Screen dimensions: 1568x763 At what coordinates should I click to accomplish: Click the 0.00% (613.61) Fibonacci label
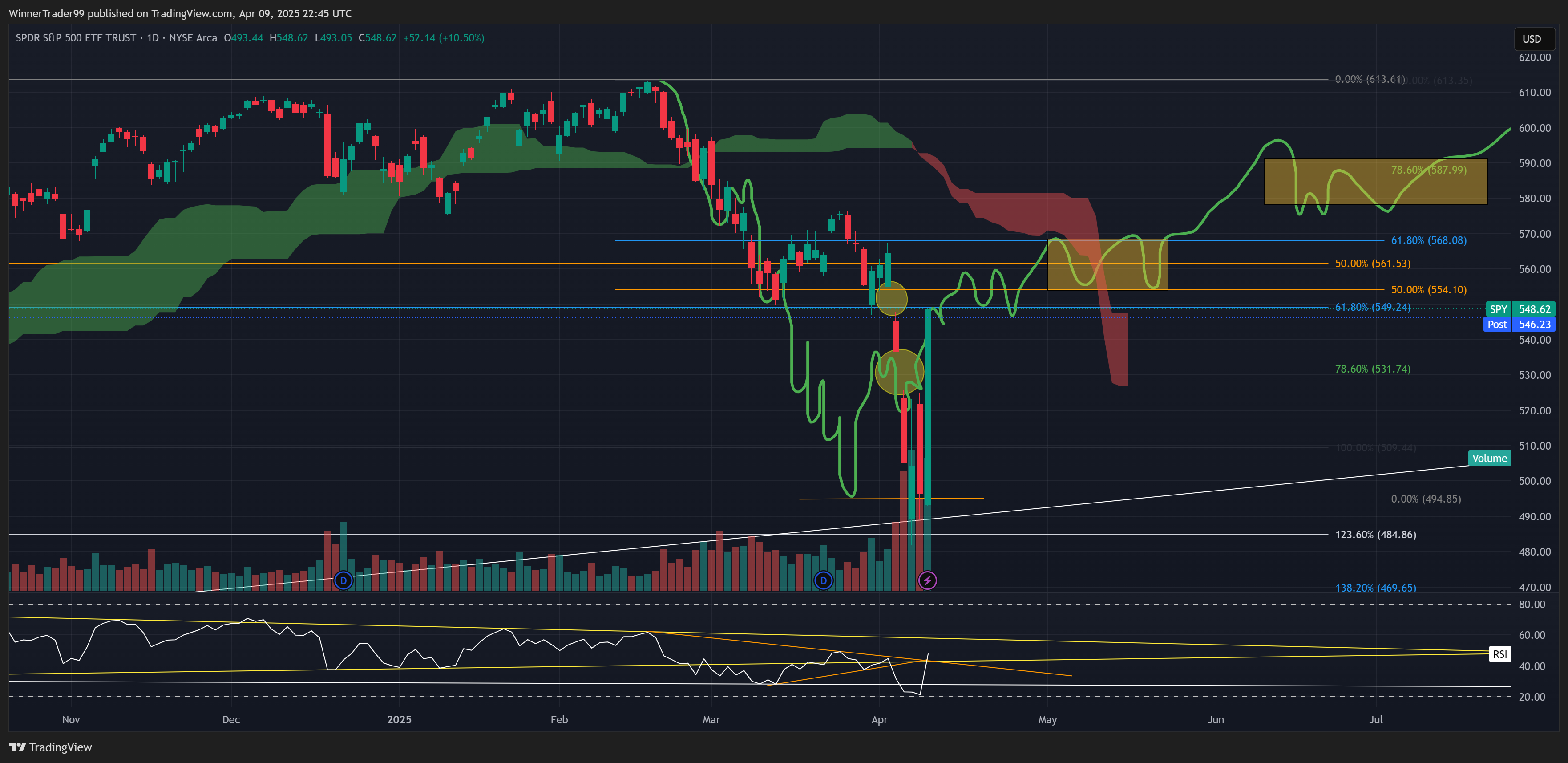[1370, 79]
